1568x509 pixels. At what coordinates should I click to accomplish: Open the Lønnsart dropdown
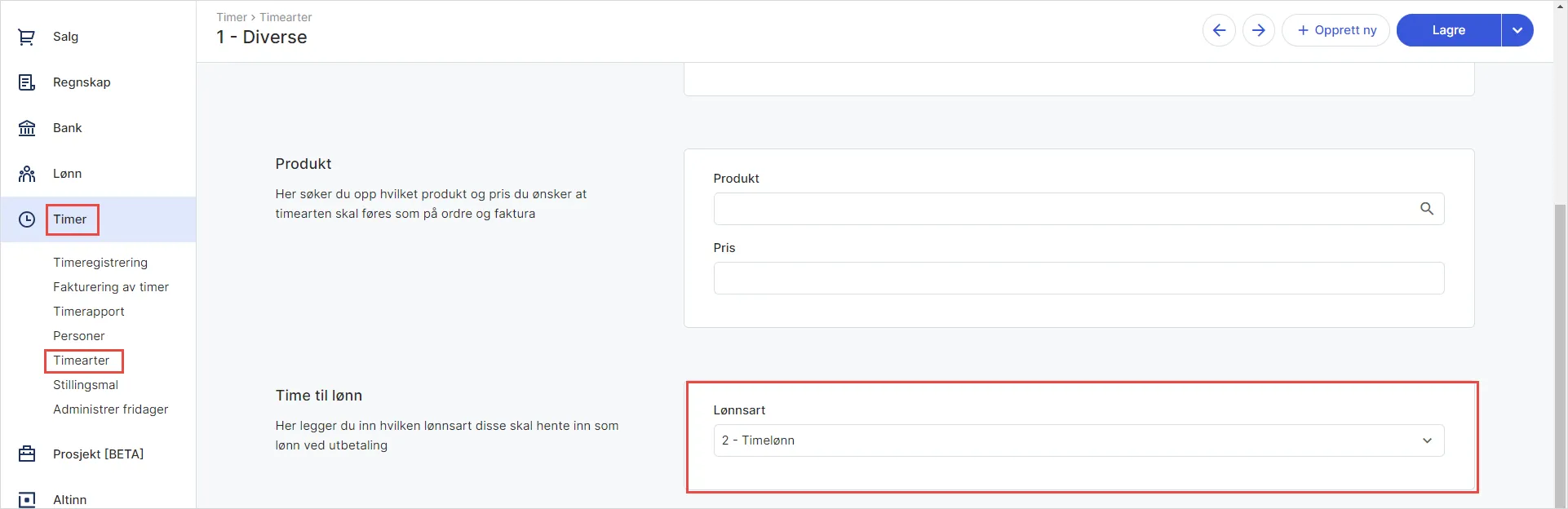(x=1079, y=440)
